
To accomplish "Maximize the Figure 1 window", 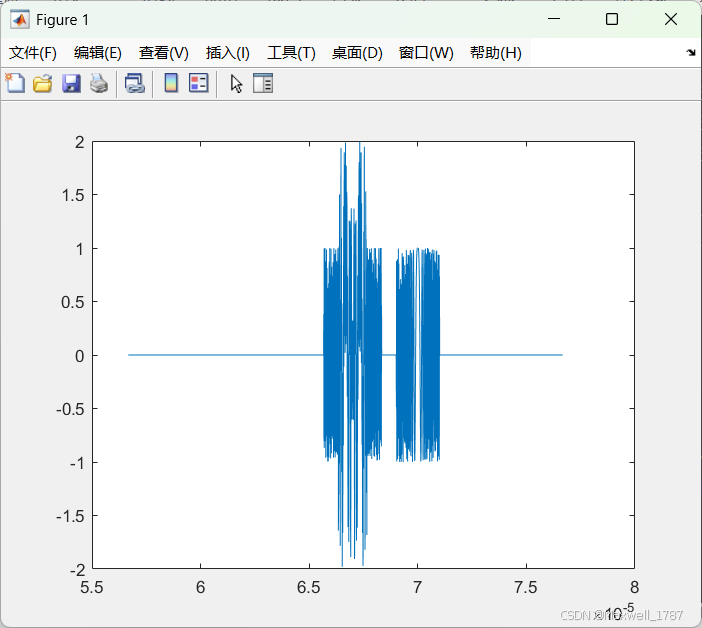I will (x=612, y=19).
